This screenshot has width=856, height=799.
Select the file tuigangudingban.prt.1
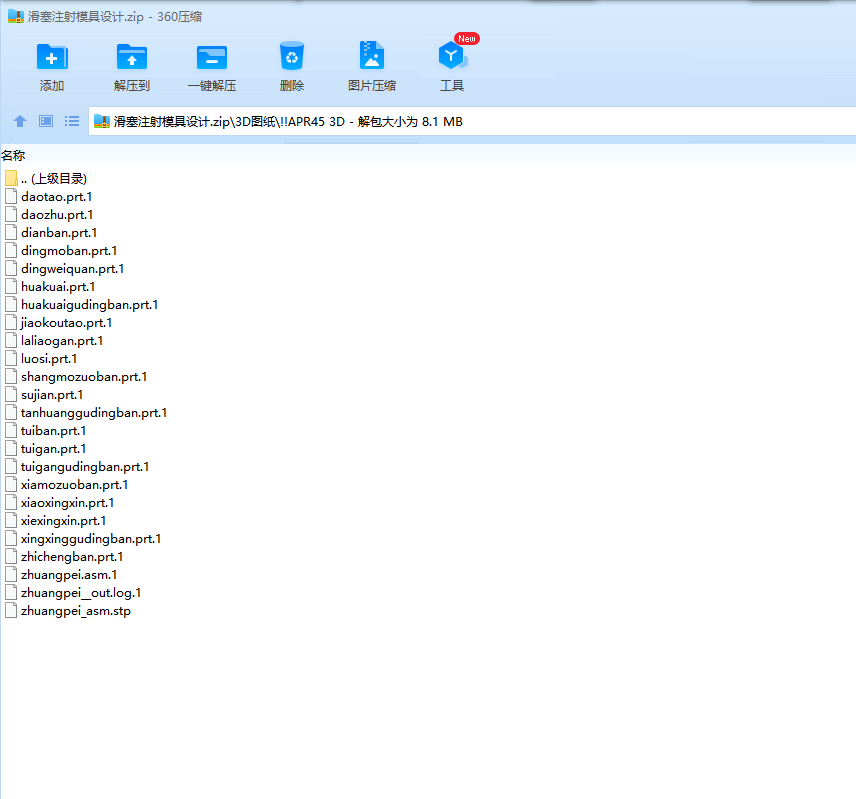[x=85, y=467]
